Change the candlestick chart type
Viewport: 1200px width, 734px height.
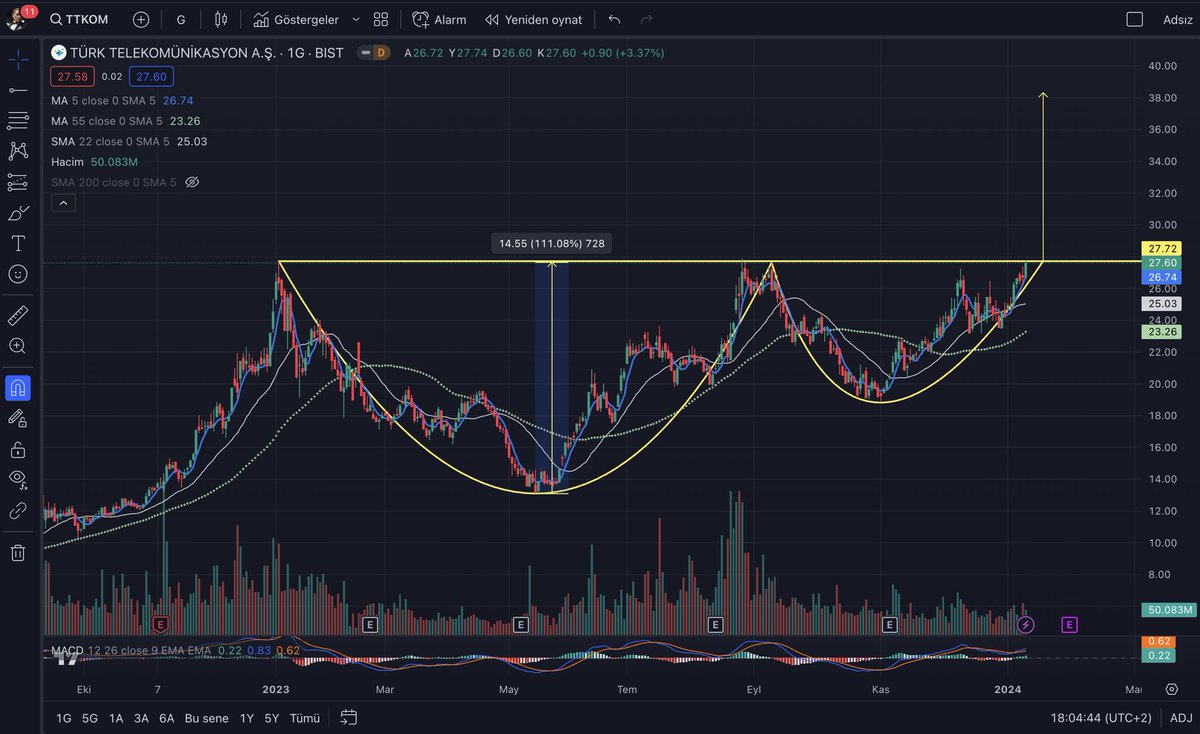[x=221, y=19]
